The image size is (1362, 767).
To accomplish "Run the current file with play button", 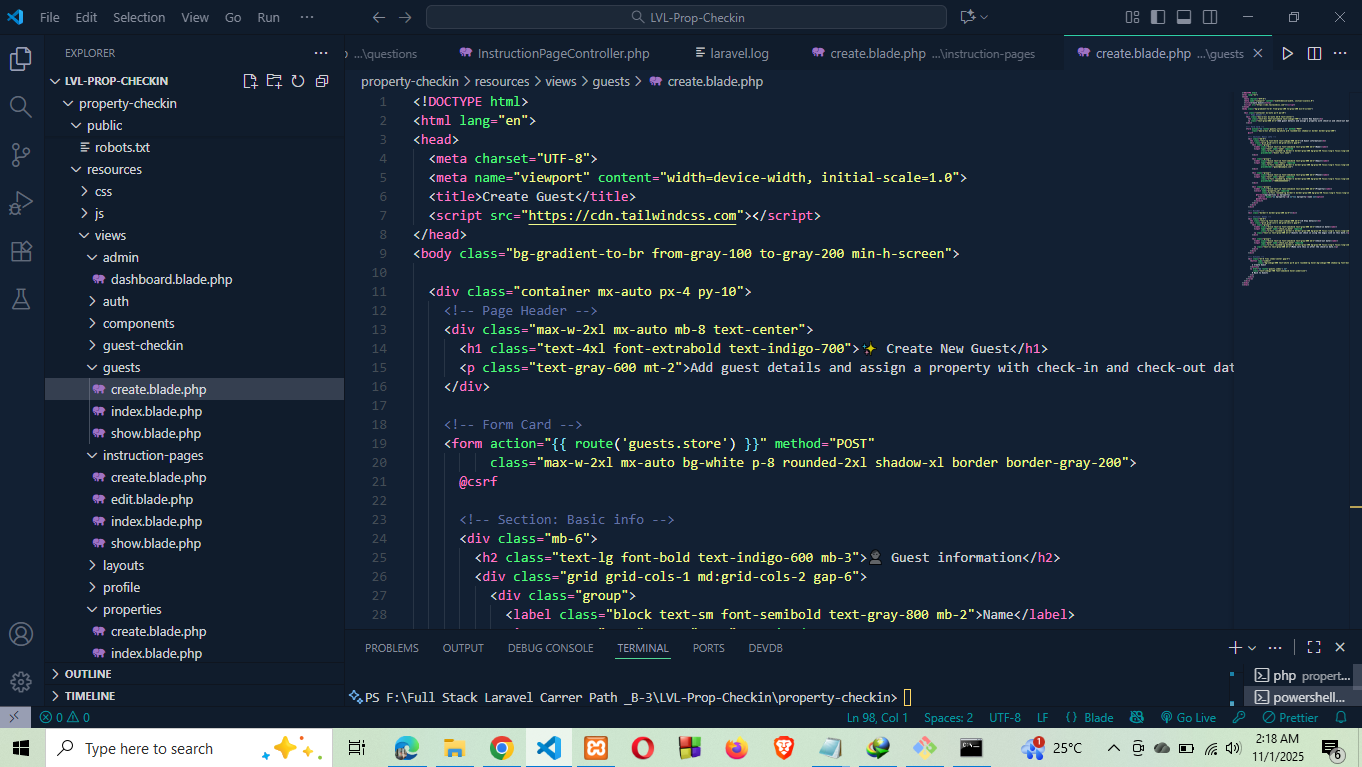I will 1287,53.
